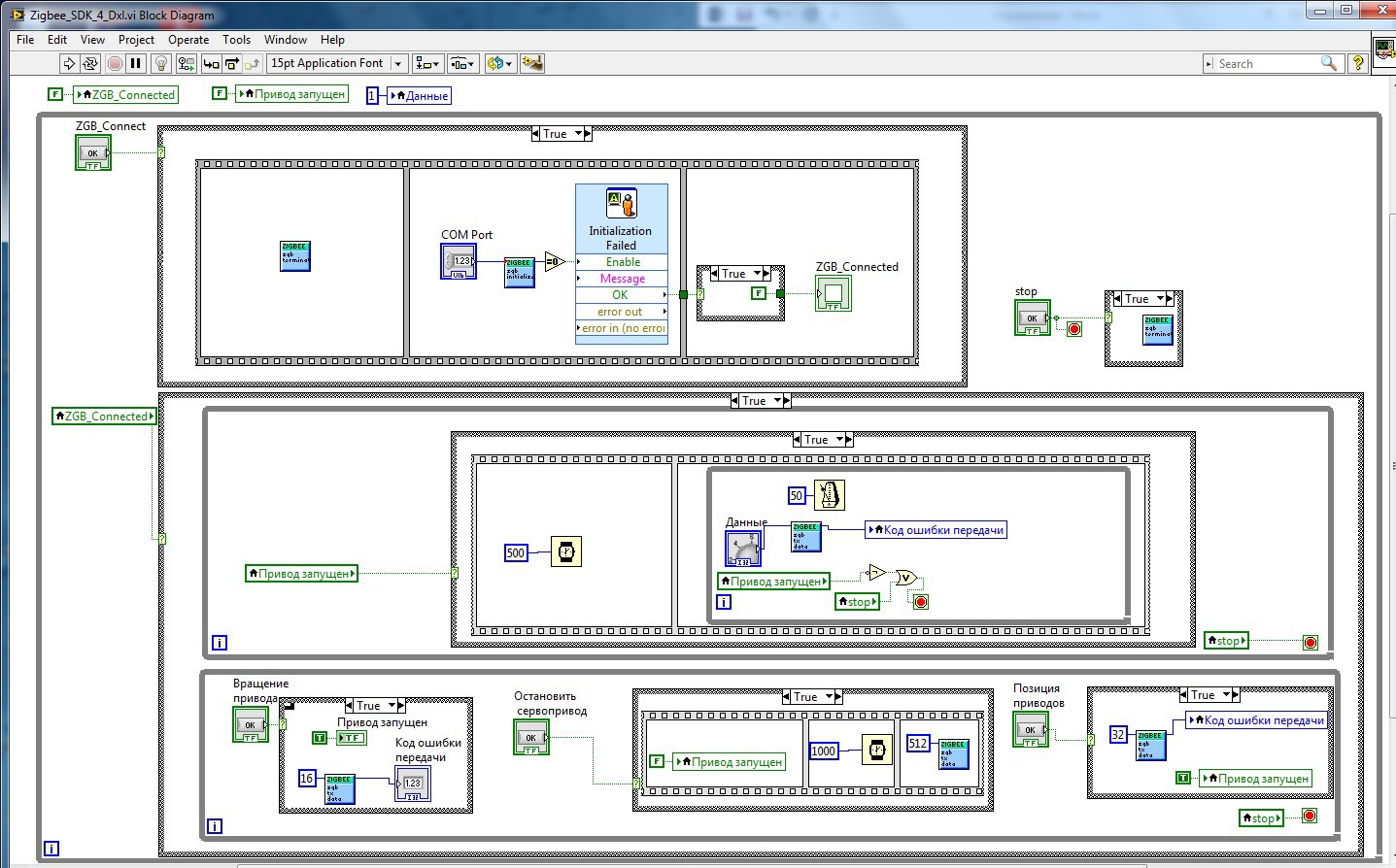This screenshot has height=868, width=1396.
Task: Open Distribute Objects dropdown
Action: [462, 63]
